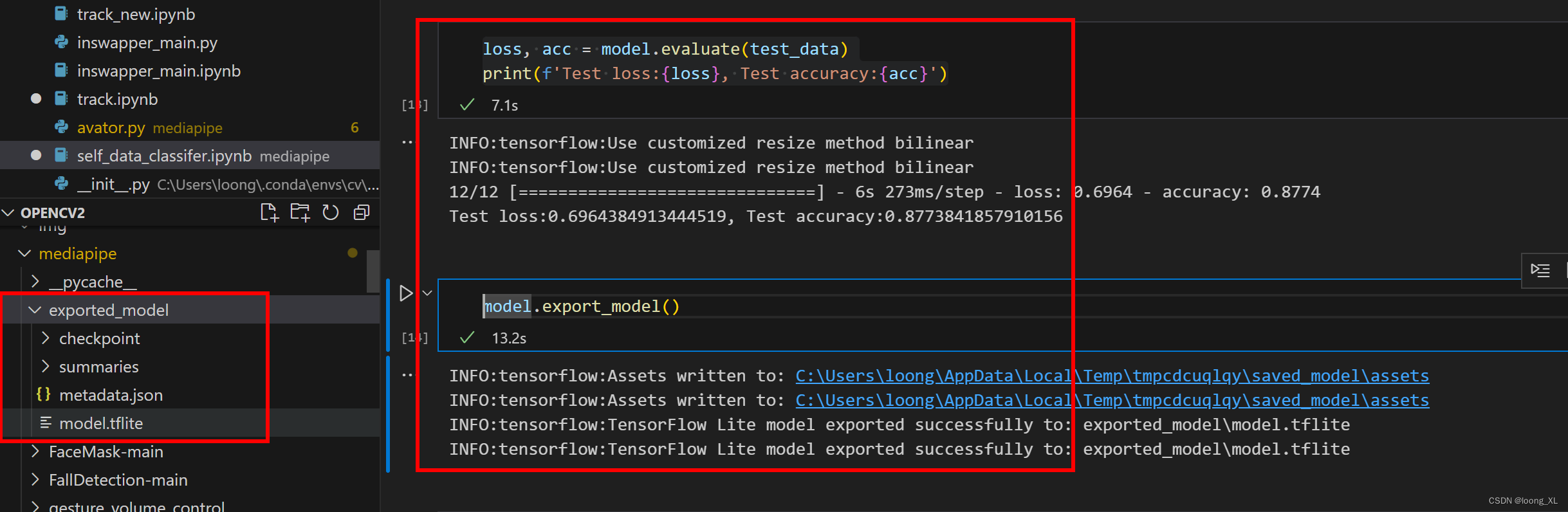This screenshot has width=1568, height=512.
Task: Collapse the OPENCV2 explorer section
Action: [x=8, y=212]
